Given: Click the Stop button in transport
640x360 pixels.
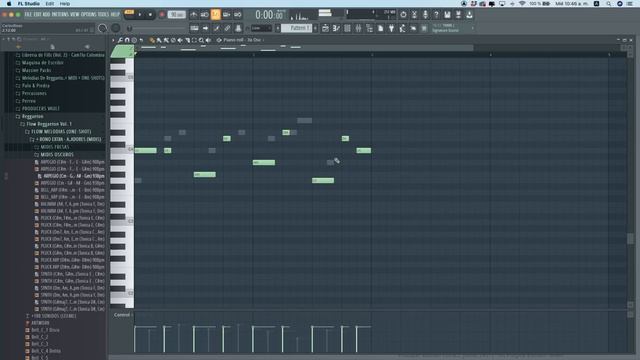Looking at the screenshot, I should pyautogui.click(x=150, y=15).
